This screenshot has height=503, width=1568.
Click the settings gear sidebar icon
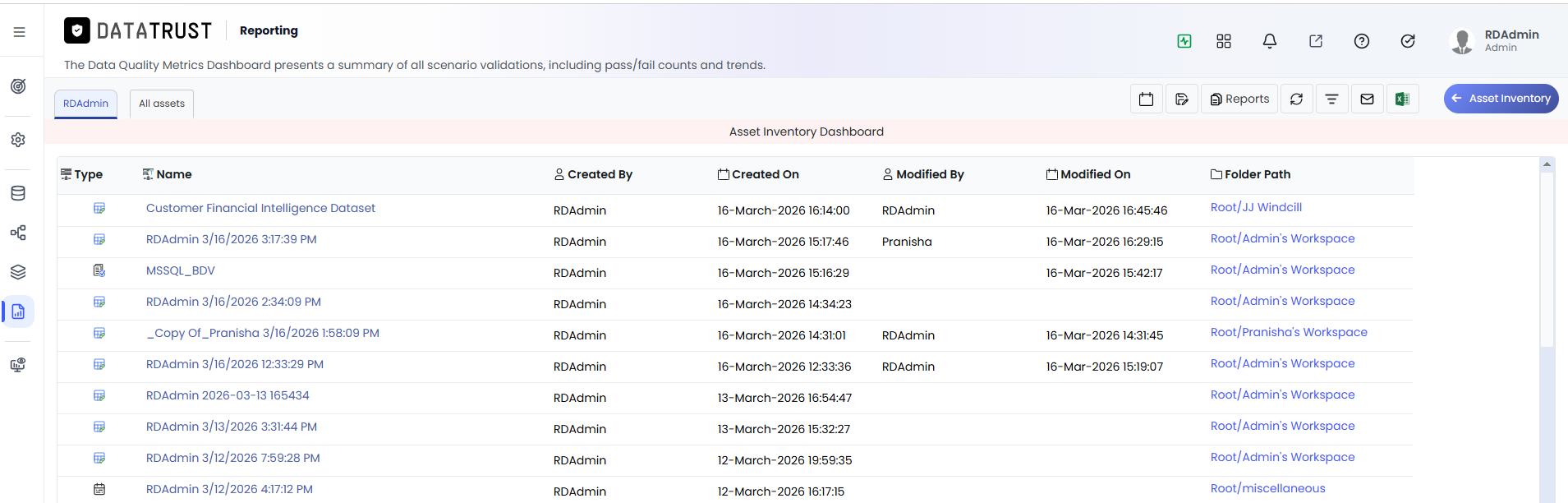pyautogui.click(x=18, y=140)
